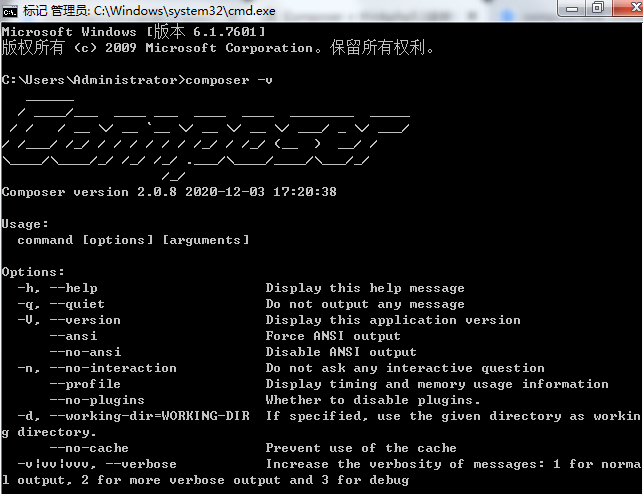Click the 'g directory.' wrapped line
Viewport: 643px width, 494px height.
[x=49, y=432]
